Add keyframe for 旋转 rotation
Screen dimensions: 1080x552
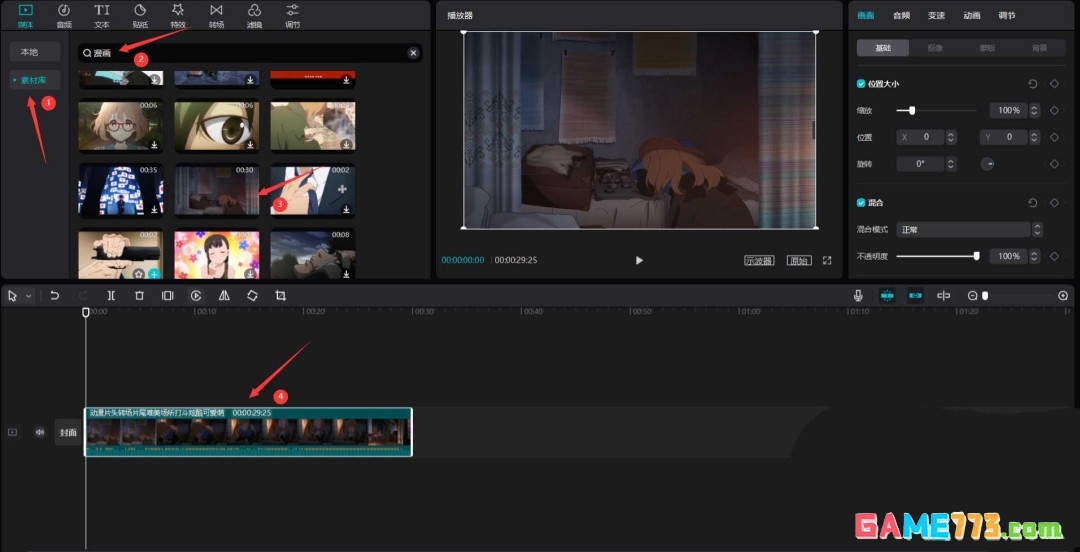(1054, 164)
